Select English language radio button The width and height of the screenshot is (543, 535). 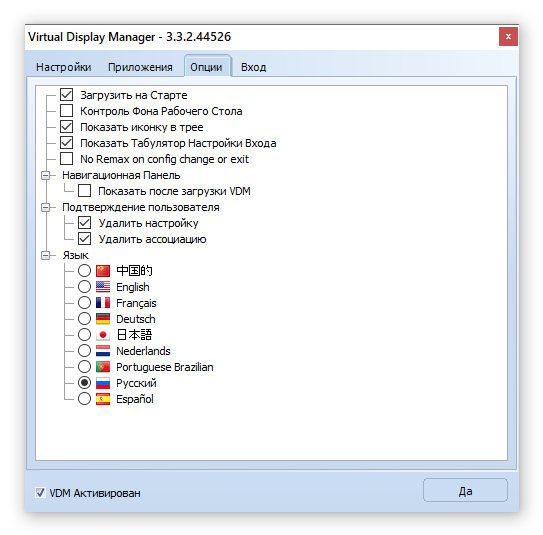point(84,287)
